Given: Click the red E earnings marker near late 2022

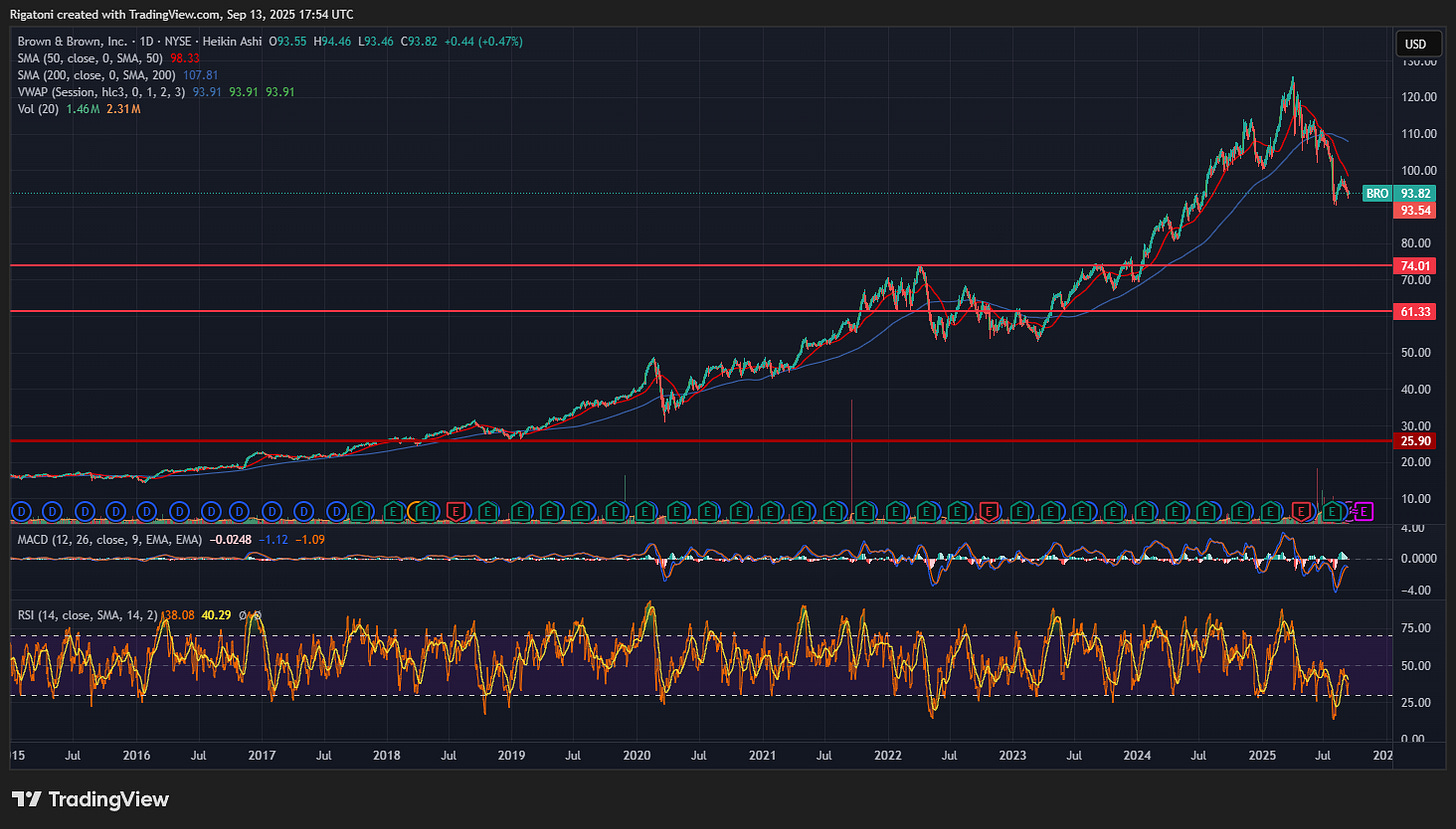Looking at the screenshot, I should (989, 512).
